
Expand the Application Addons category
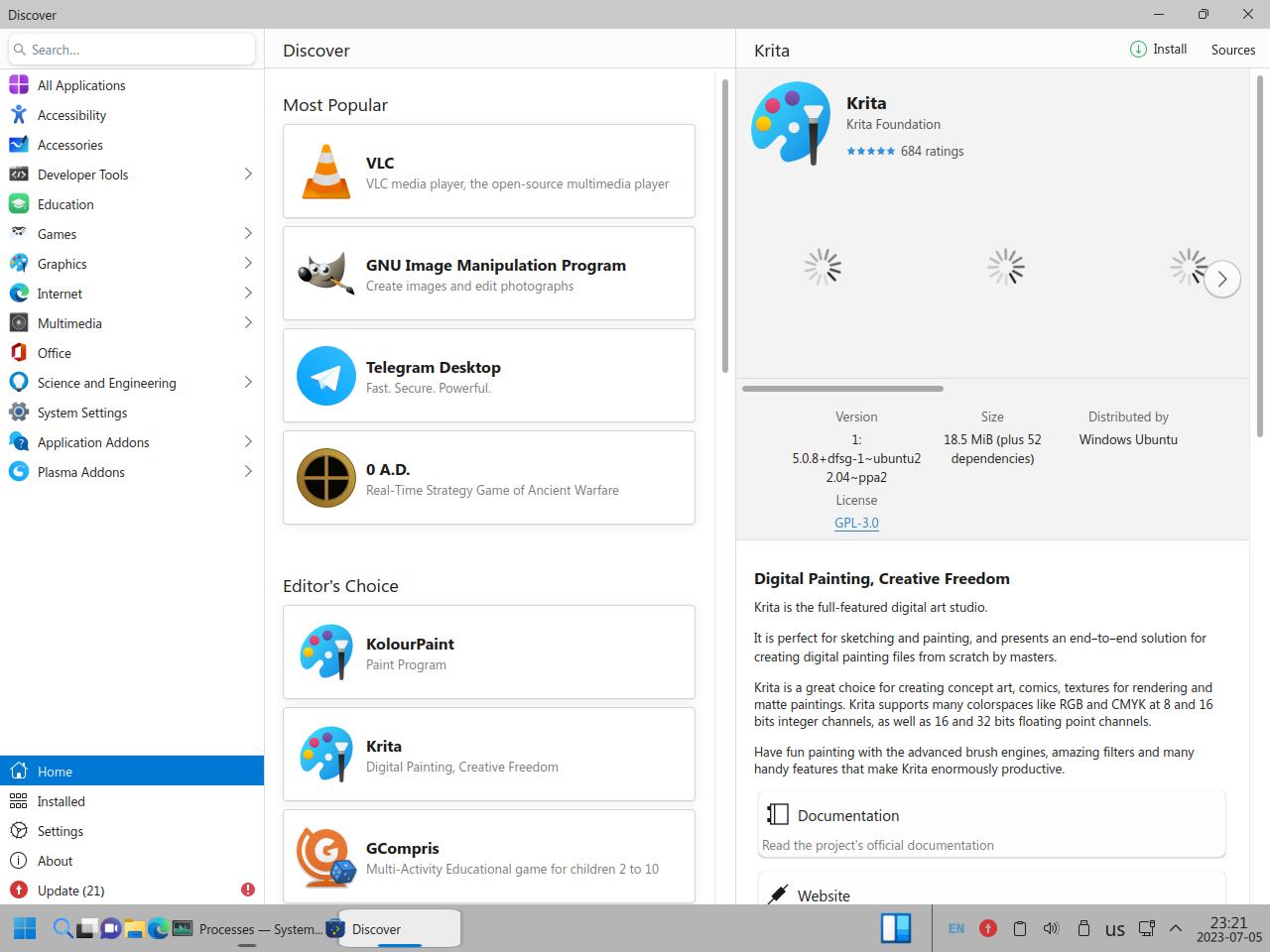click(x=248, y=442)
